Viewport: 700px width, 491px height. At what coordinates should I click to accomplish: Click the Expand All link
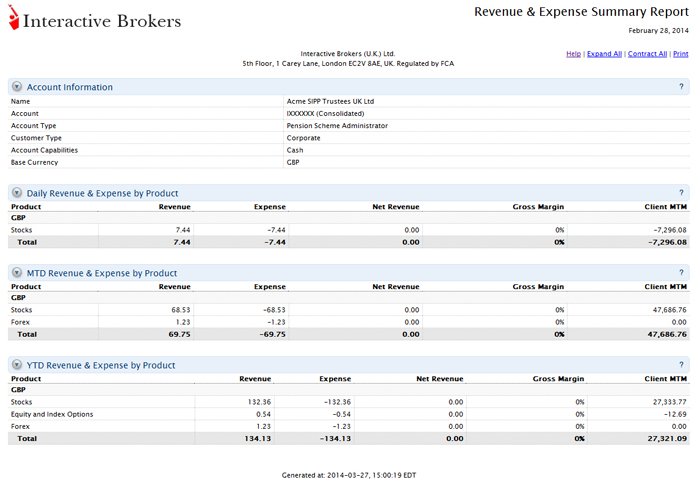[604, 54]
